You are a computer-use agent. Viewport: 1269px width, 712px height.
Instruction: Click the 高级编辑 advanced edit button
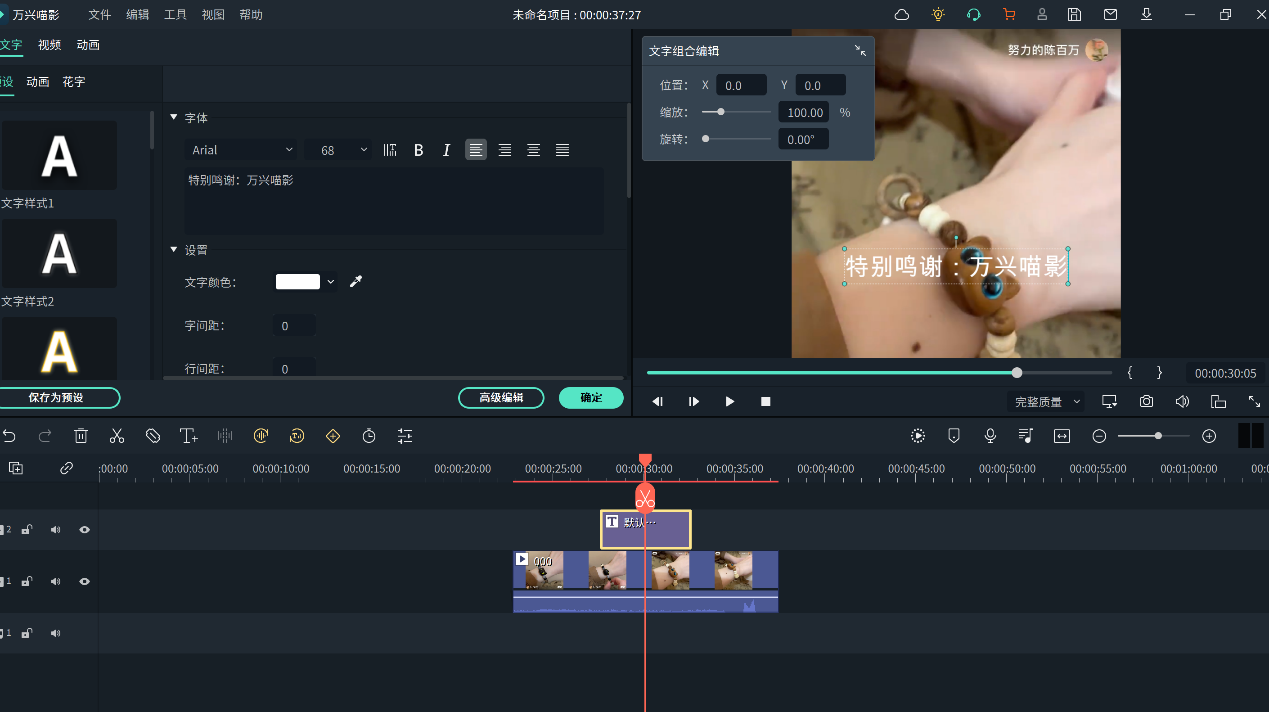(501, 397)
